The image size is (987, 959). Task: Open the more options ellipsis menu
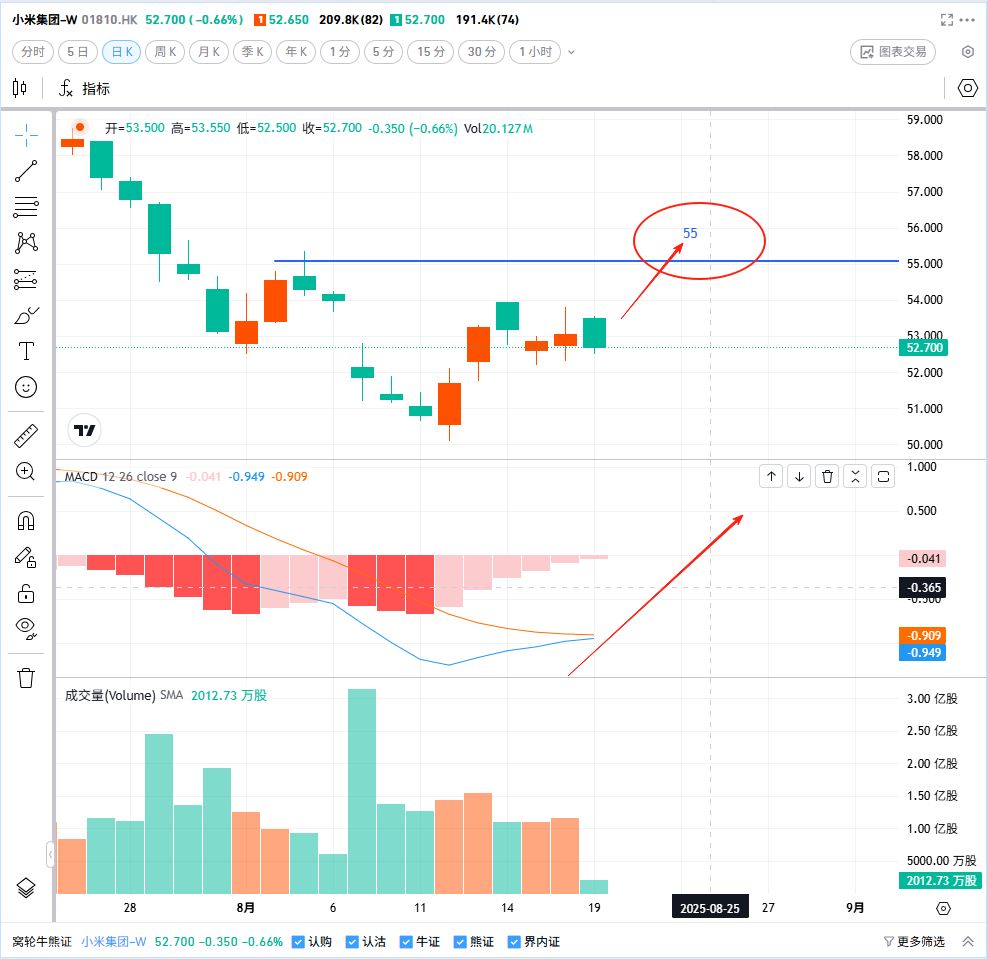pyautogui.click(x=967, y=20)
